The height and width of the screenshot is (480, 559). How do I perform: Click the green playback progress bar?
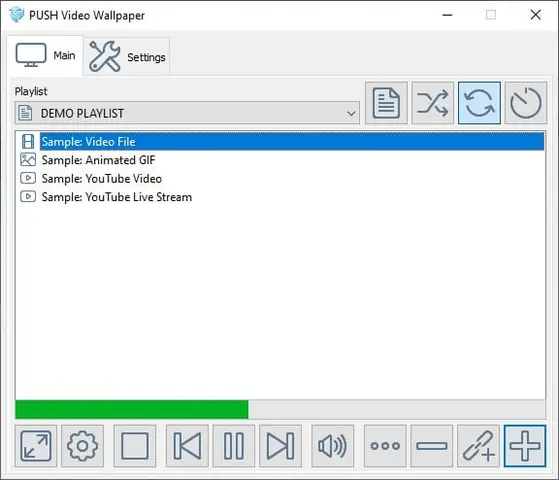click(132, 409)
